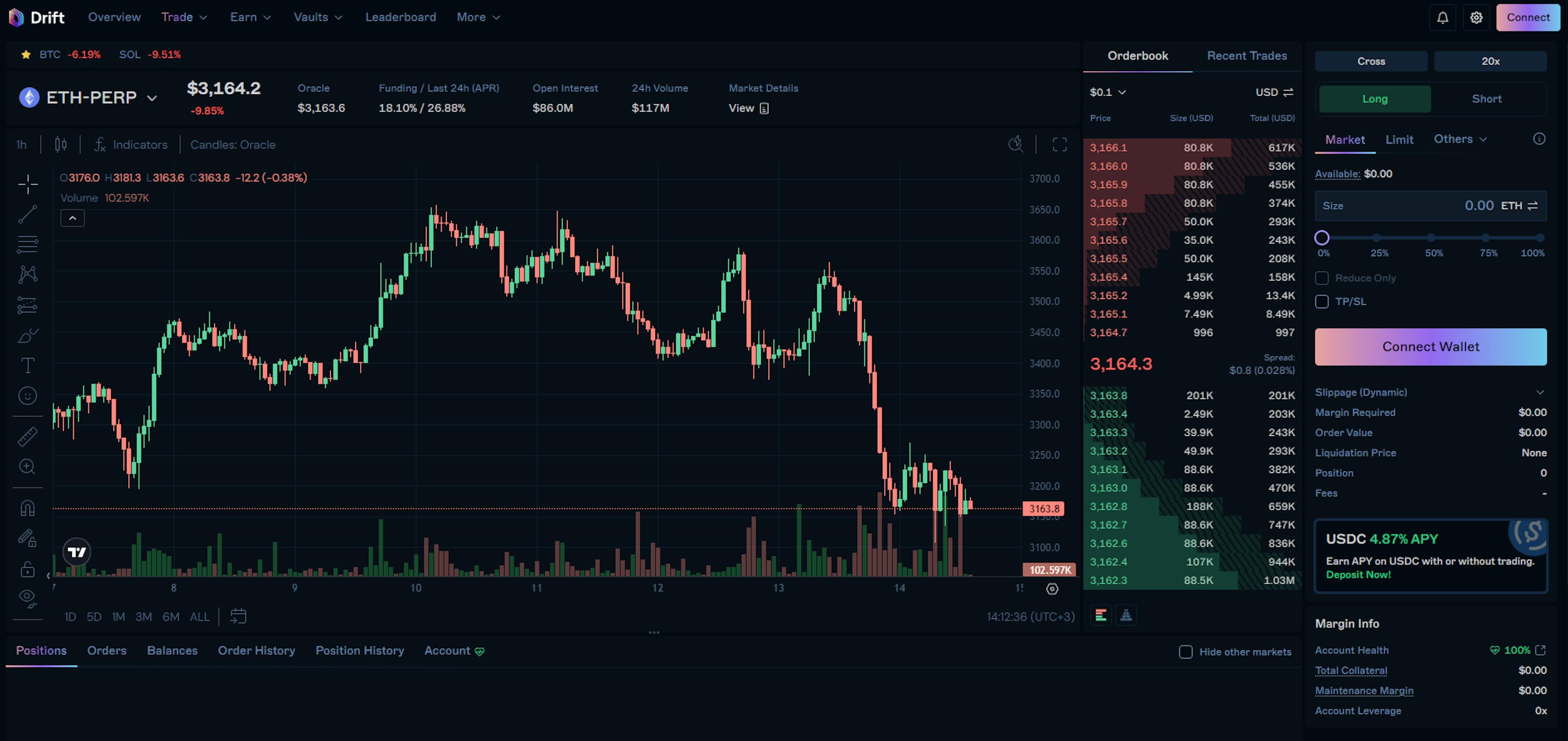Select the Trend Line drawing tool
Viewport: 1568px width, 741px height.
pos(28,214)
